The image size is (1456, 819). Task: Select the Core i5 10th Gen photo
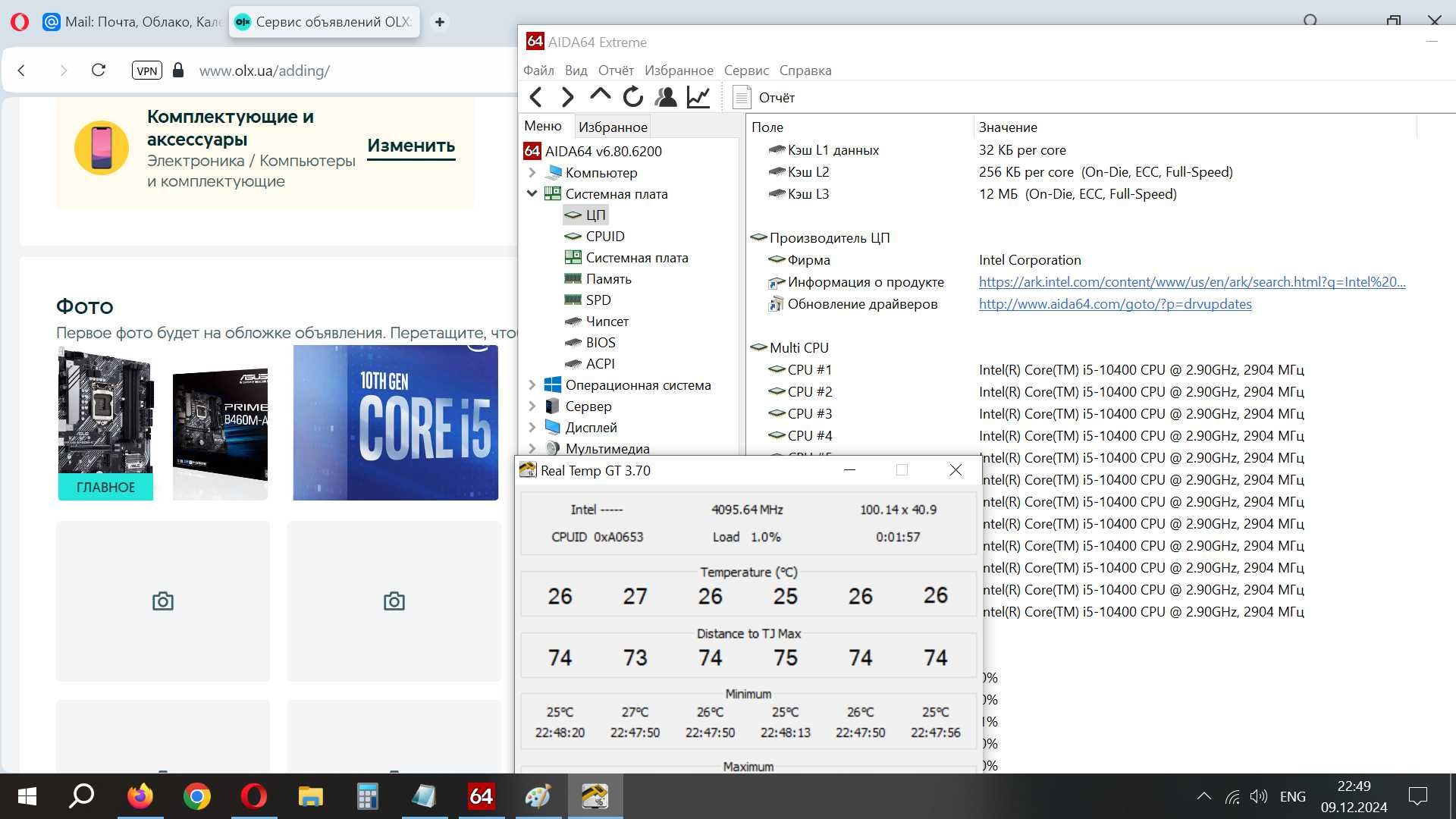396,422
